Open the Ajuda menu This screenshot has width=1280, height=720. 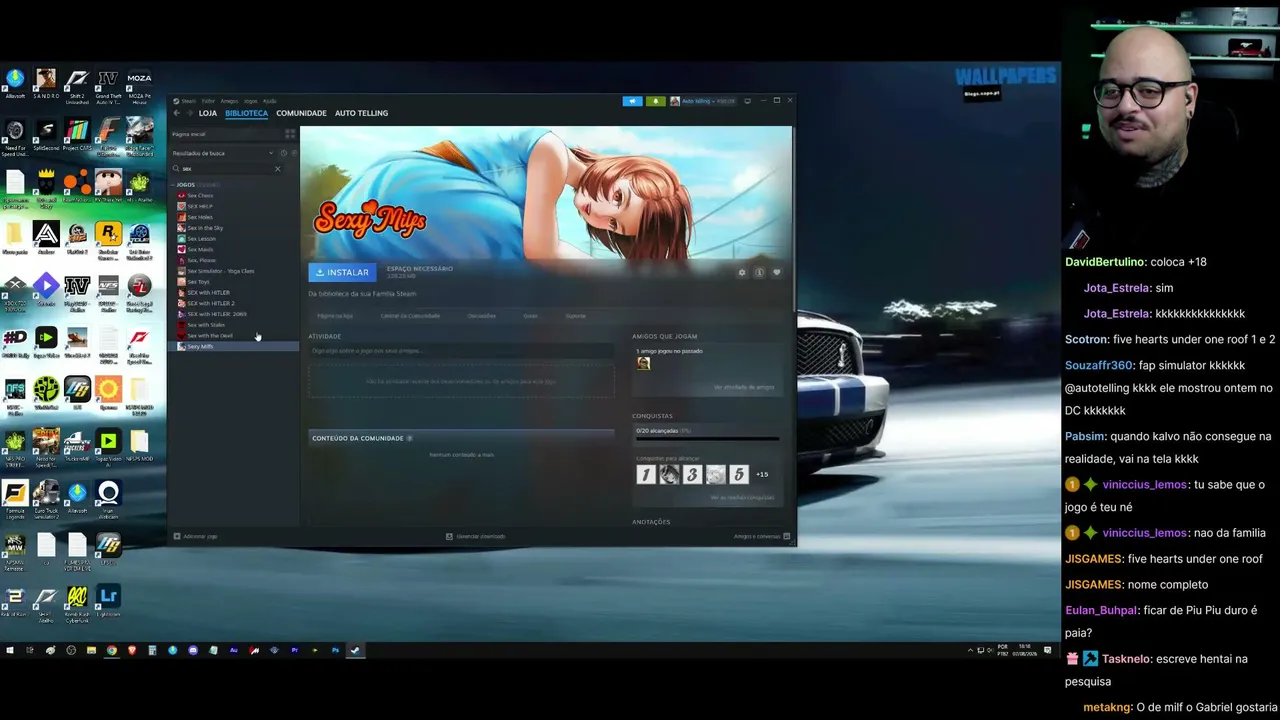[x=269, y=101]
